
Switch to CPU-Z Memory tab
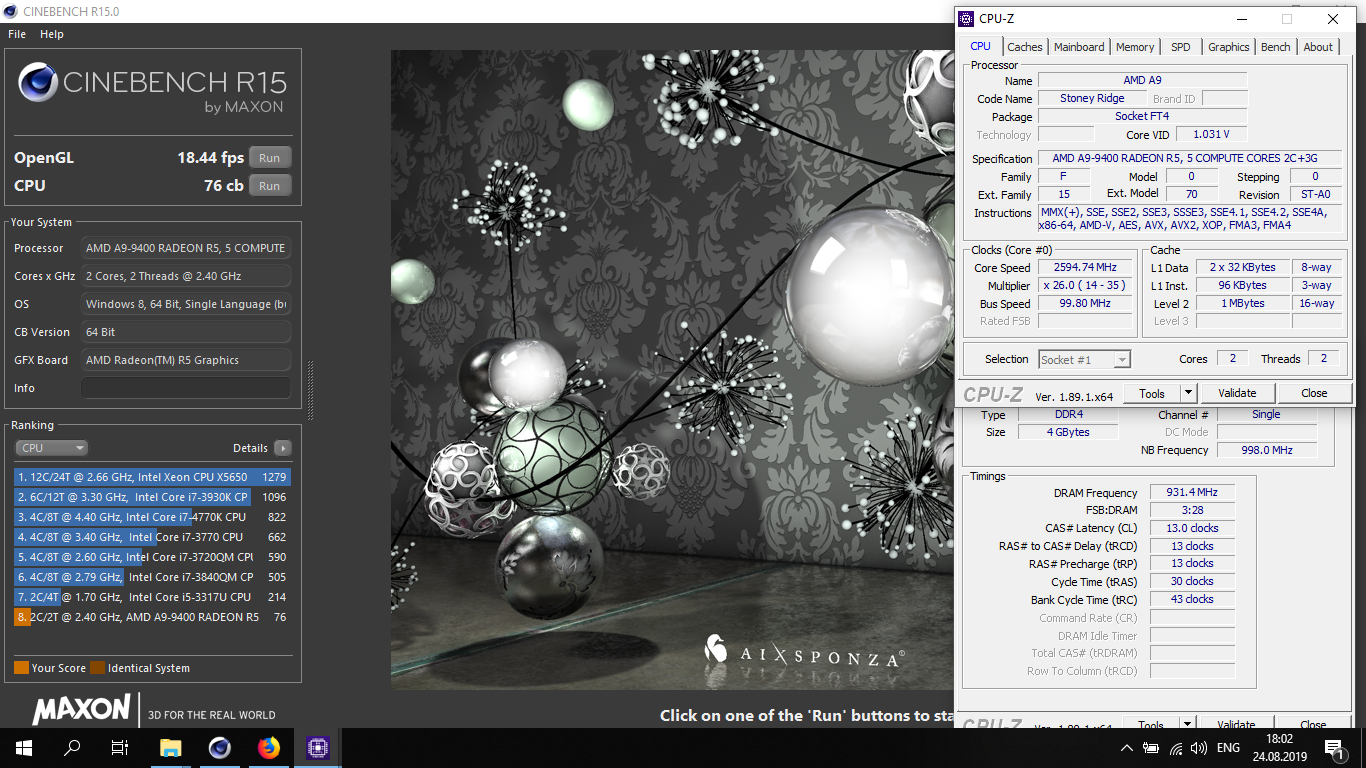(1135, 47)
